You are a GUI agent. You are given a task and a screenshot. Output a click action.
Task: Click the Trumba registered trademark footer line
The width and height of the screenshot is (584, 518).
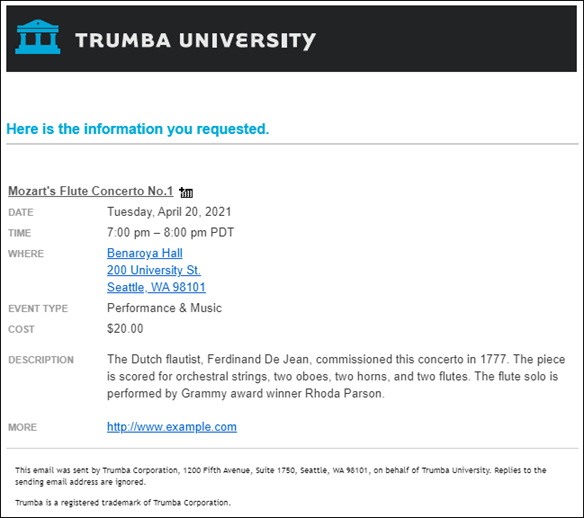123,503
